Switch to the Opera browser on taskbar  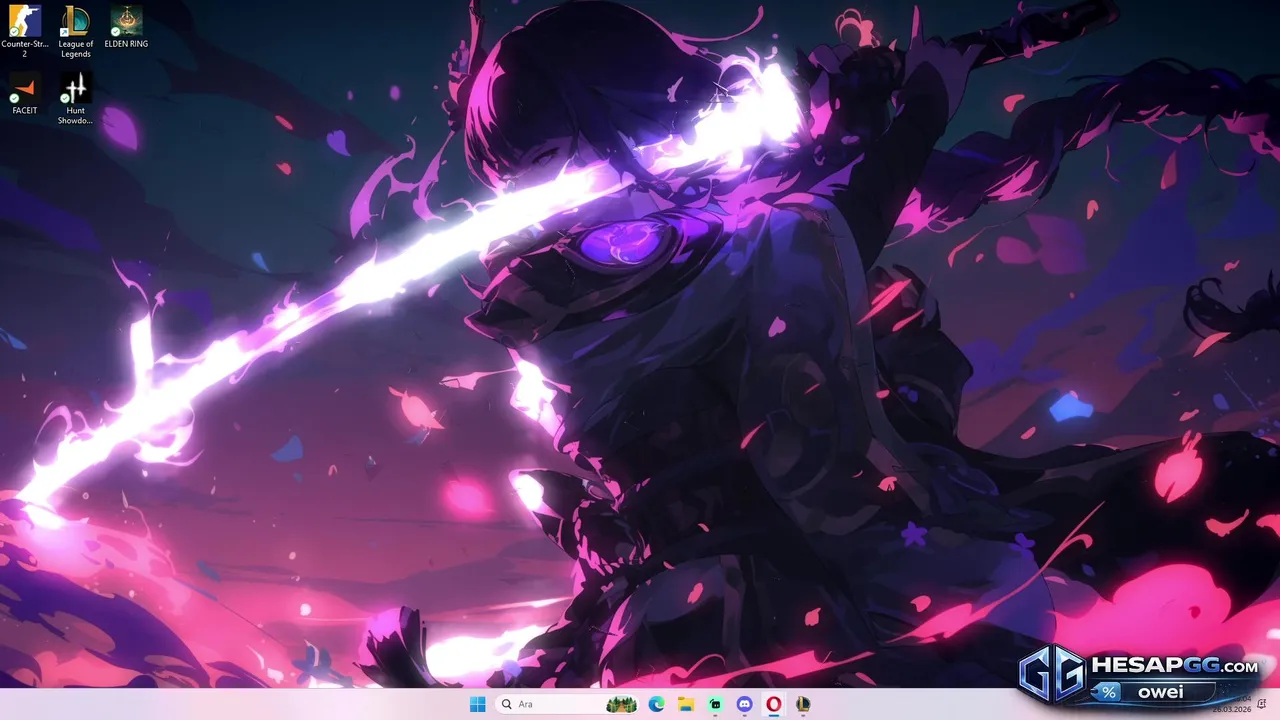[773, 704]
